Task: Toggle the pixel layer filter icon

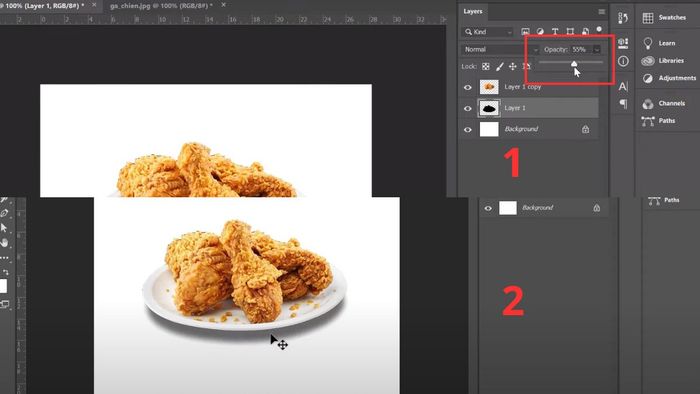Action: [525, 32]
